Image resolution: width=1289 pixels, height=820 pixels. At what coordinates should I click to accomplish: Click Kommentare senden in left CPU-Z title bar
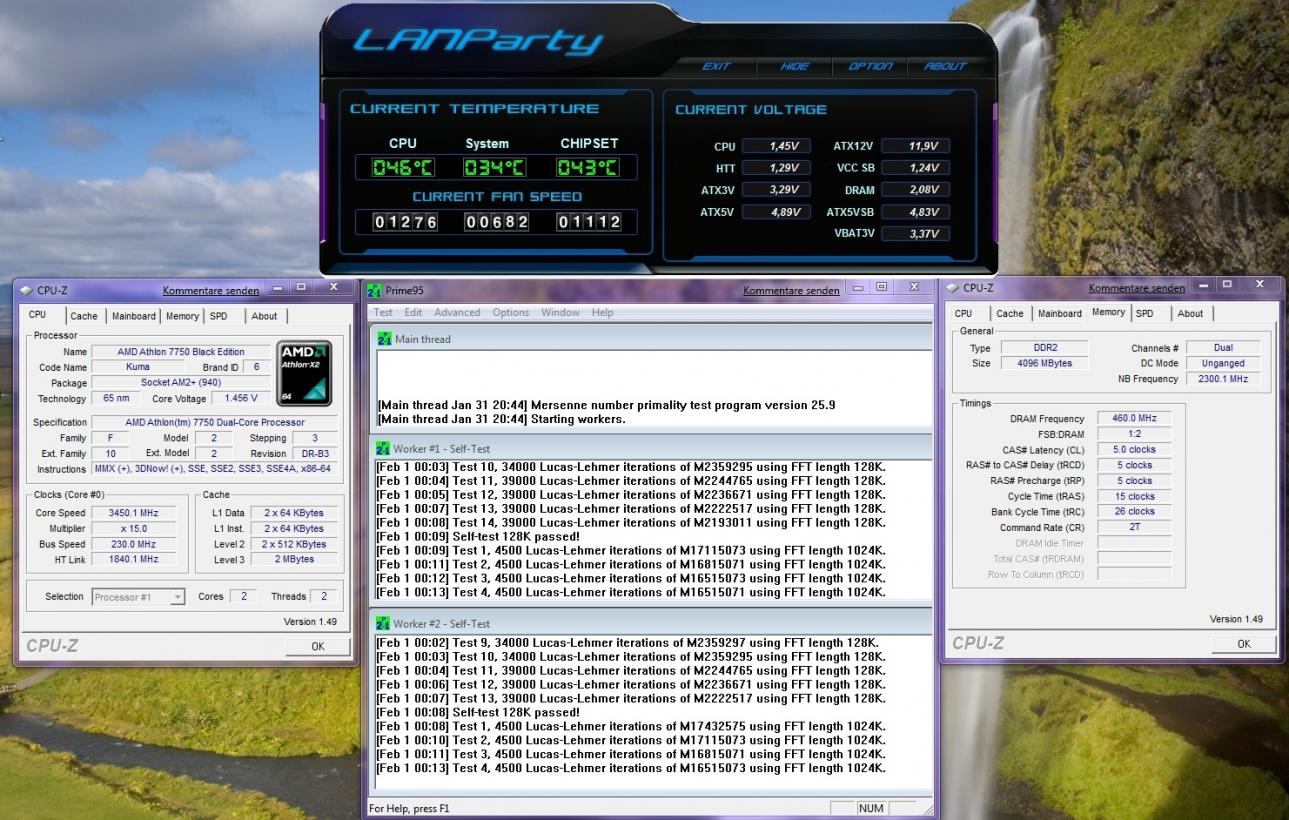[x=210, y=290]
